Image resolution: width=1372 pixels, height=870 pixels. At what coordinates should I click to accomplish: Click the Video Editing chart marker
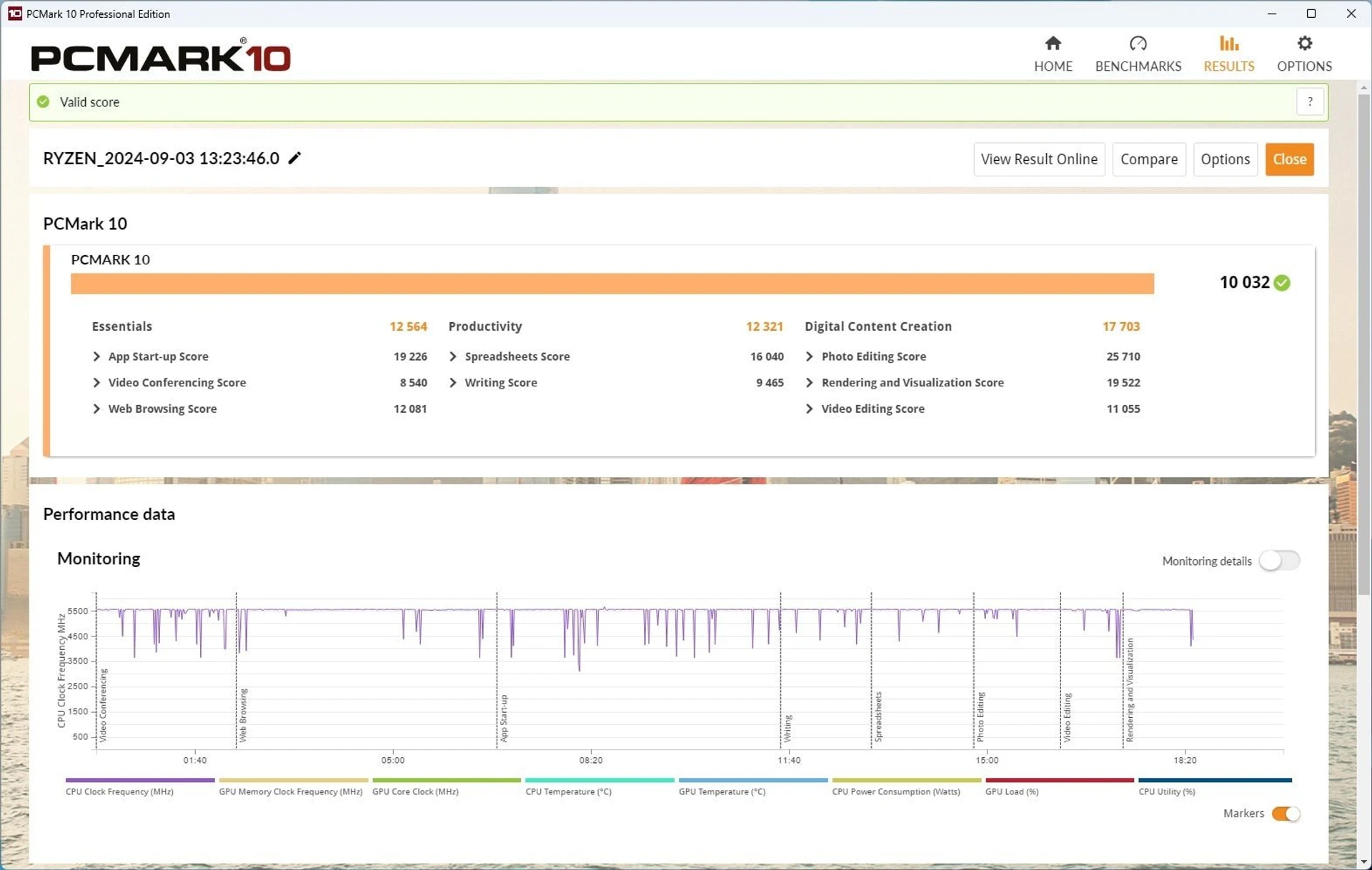(1067, 717)
